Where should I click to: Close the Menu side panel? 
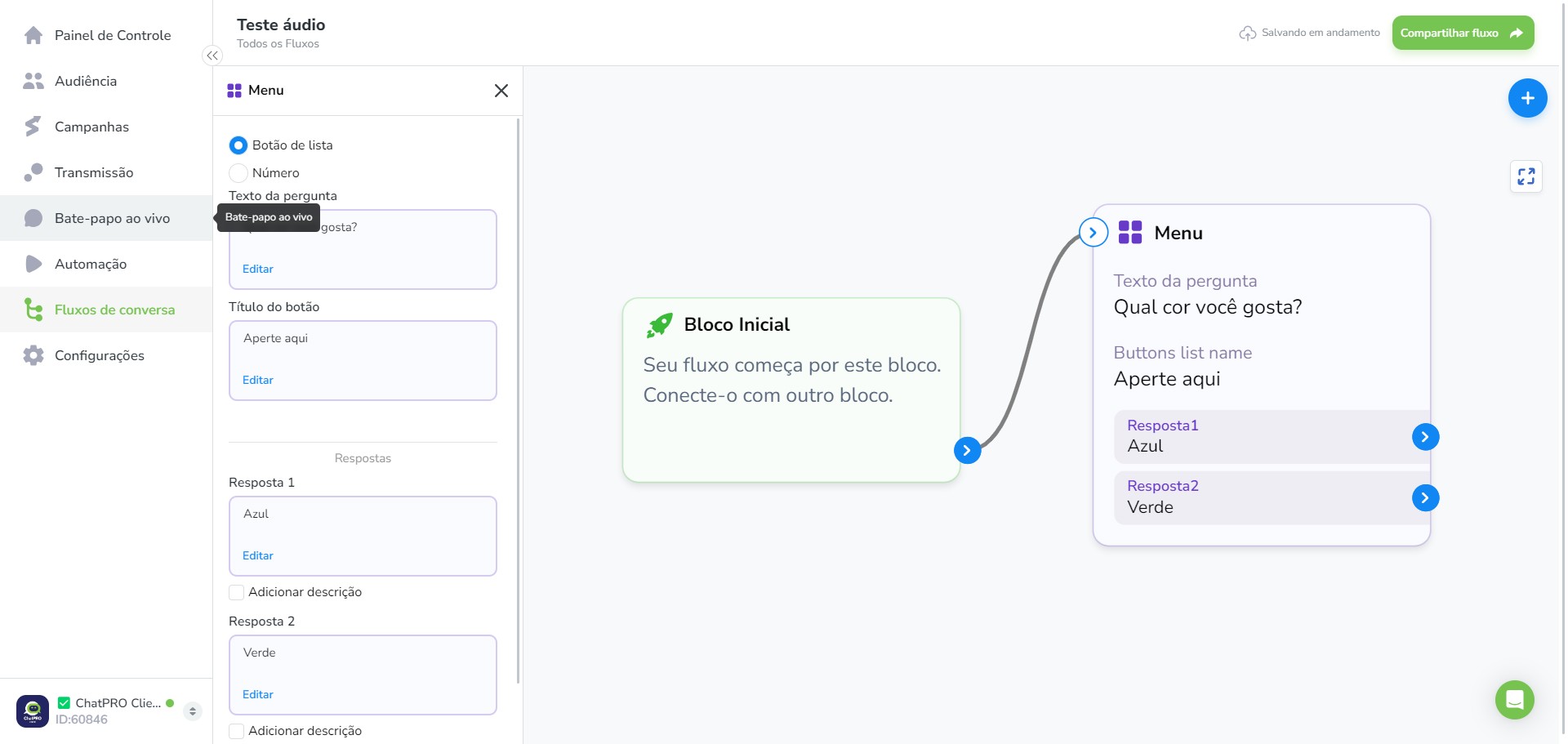tap(501, 91)
